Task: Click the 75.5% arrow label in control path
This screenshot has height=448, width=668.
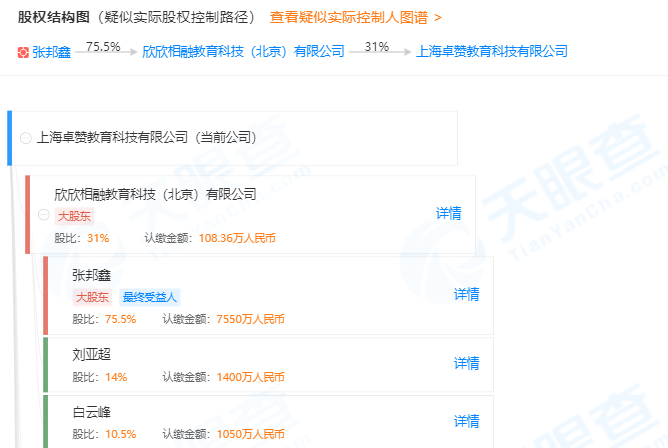Action: coord(103,46)
